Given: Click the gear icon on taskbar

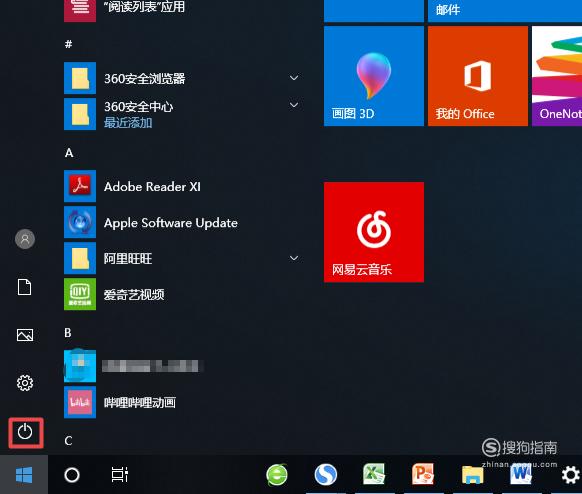Looking at the screenshot, I should (x=571, y=475).
